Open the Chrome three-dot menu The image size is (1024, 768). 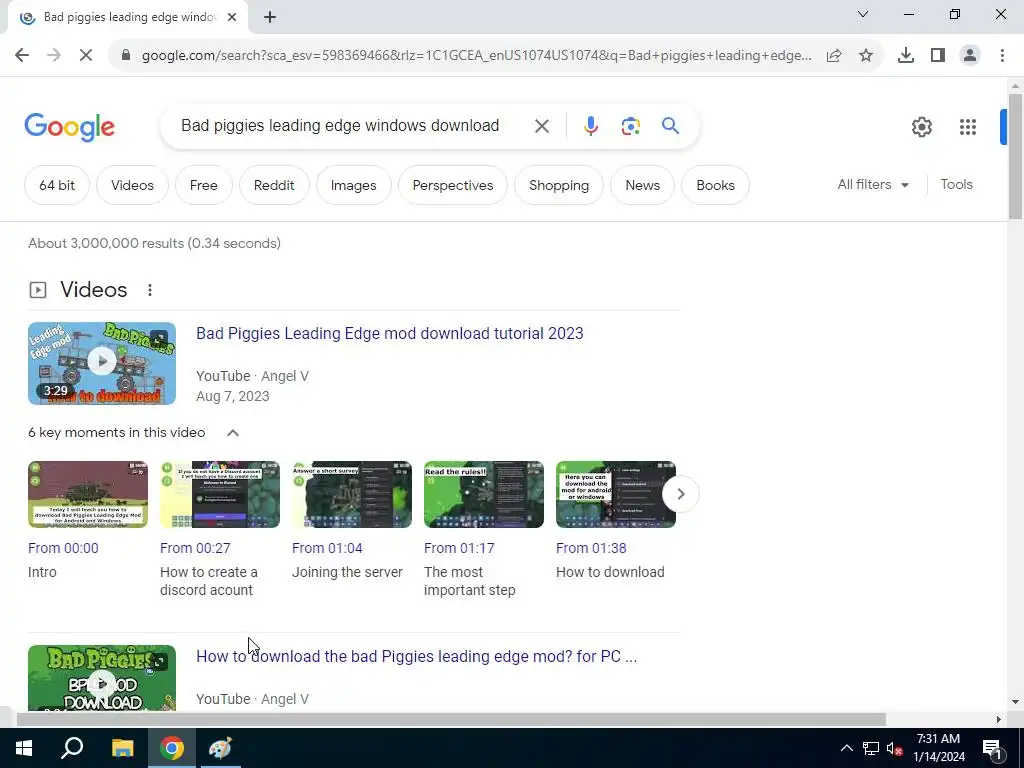[x=1002, y=56]
